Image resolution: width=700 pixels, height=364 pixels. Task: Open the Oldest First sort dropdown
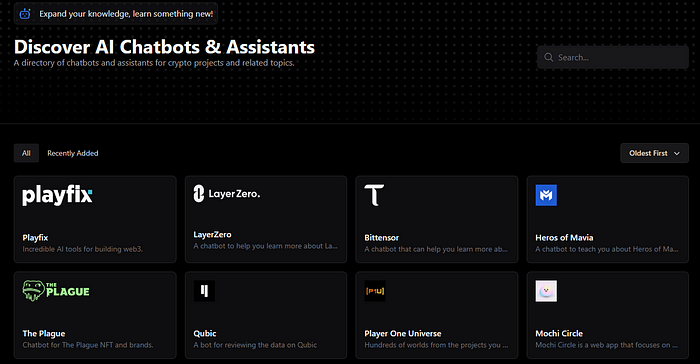(654, 153)
